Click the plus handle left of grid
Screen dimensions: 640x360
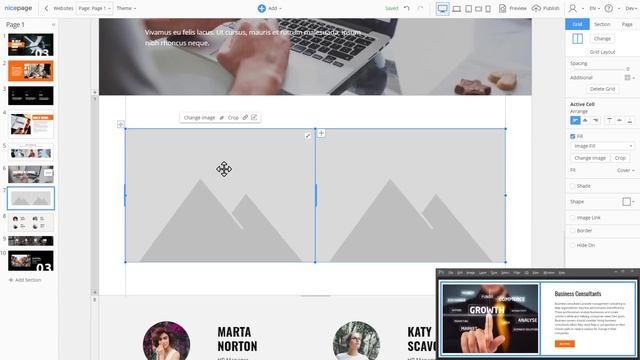(121, 124)
